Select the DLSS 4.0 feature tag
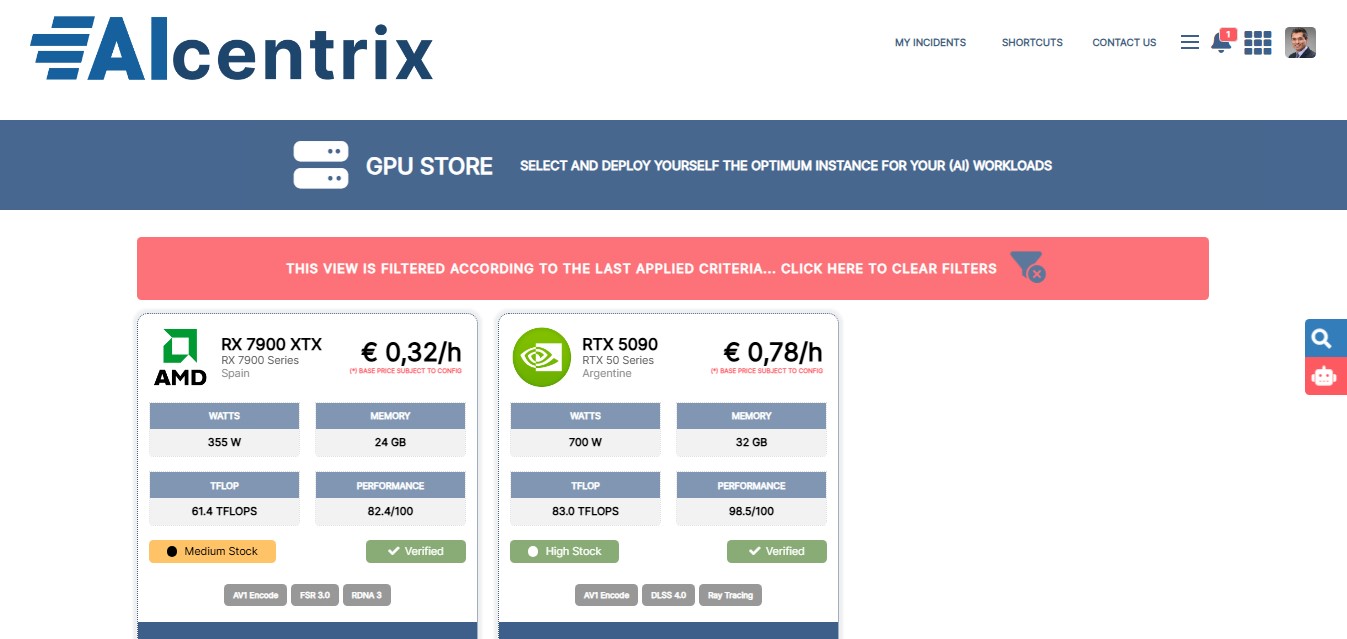This screenshot has width=1347, height=639. 667,595
